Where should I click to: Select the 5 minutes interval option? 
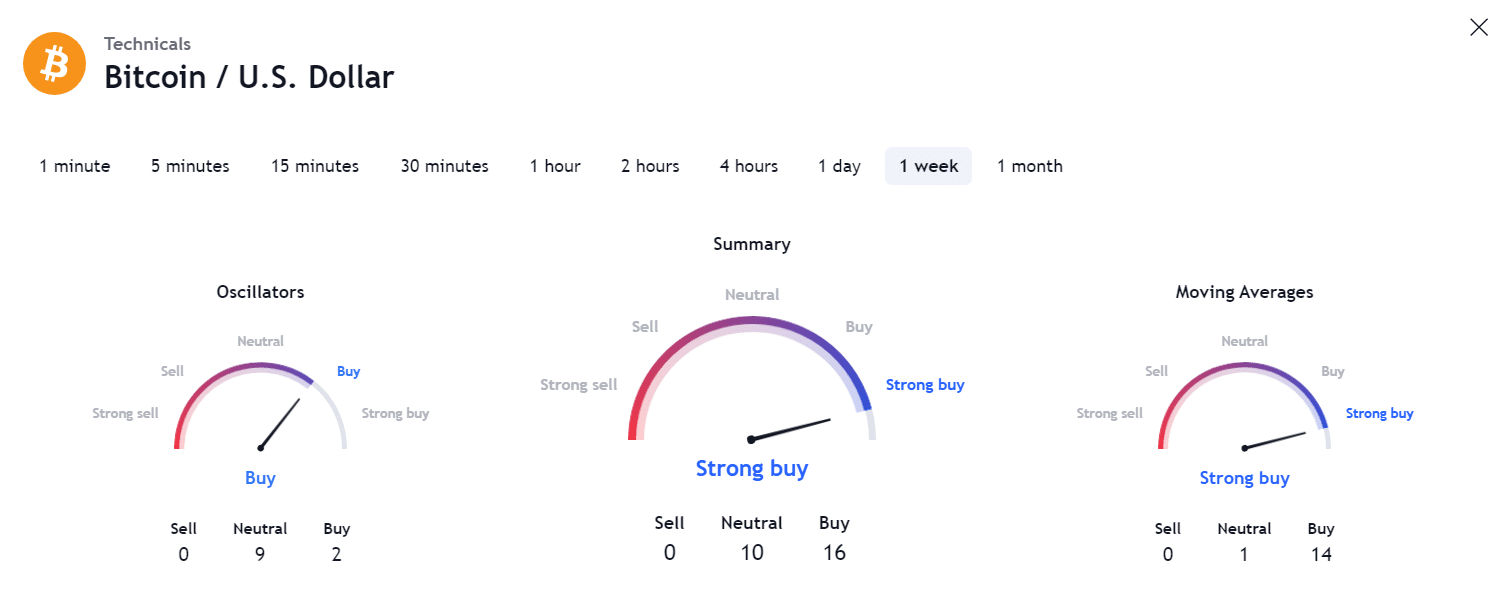coord(190,166)
